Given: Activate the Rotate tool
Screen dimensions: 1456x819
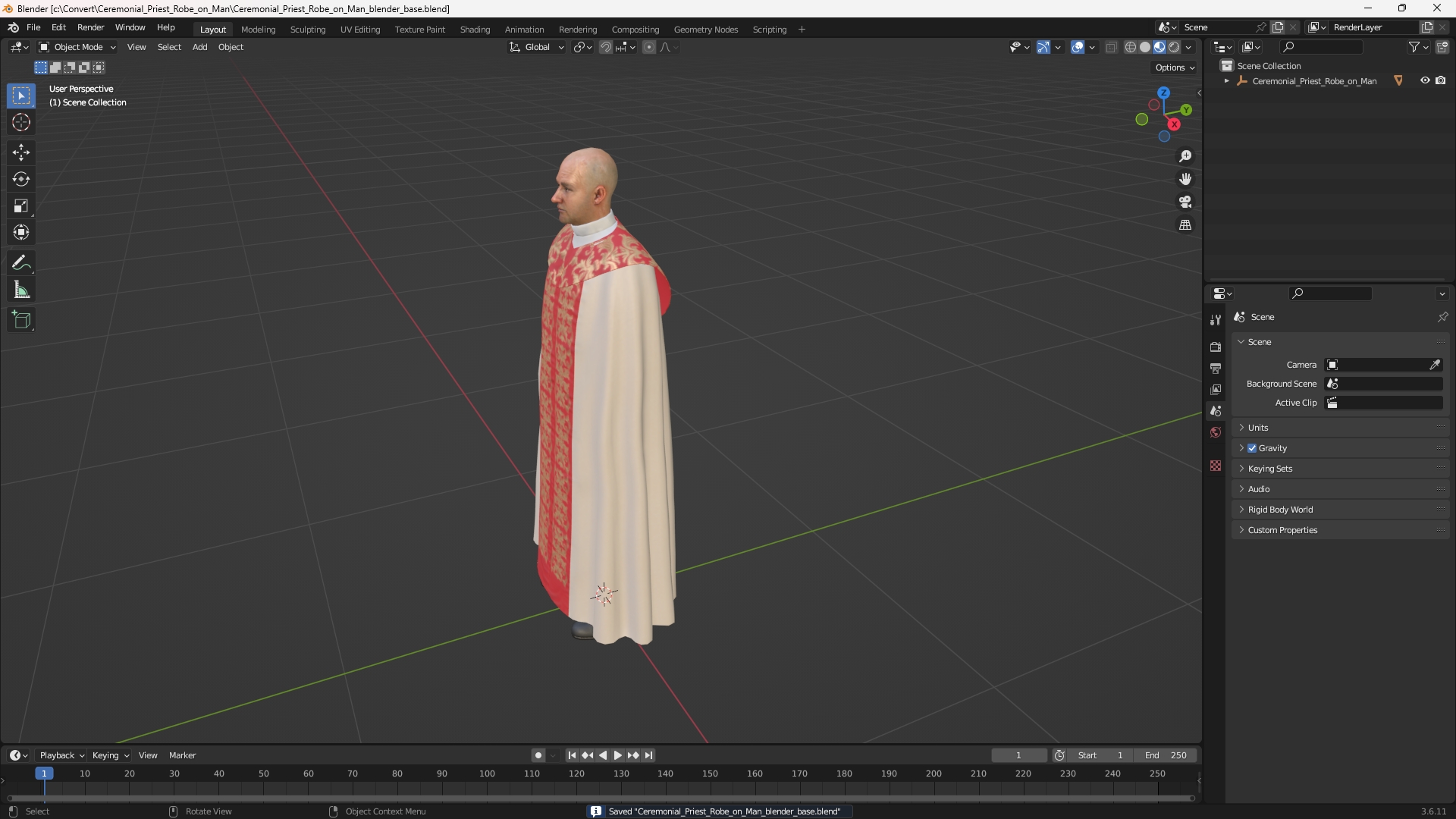Looking at the screenshot, I should [x=21, y=179].
